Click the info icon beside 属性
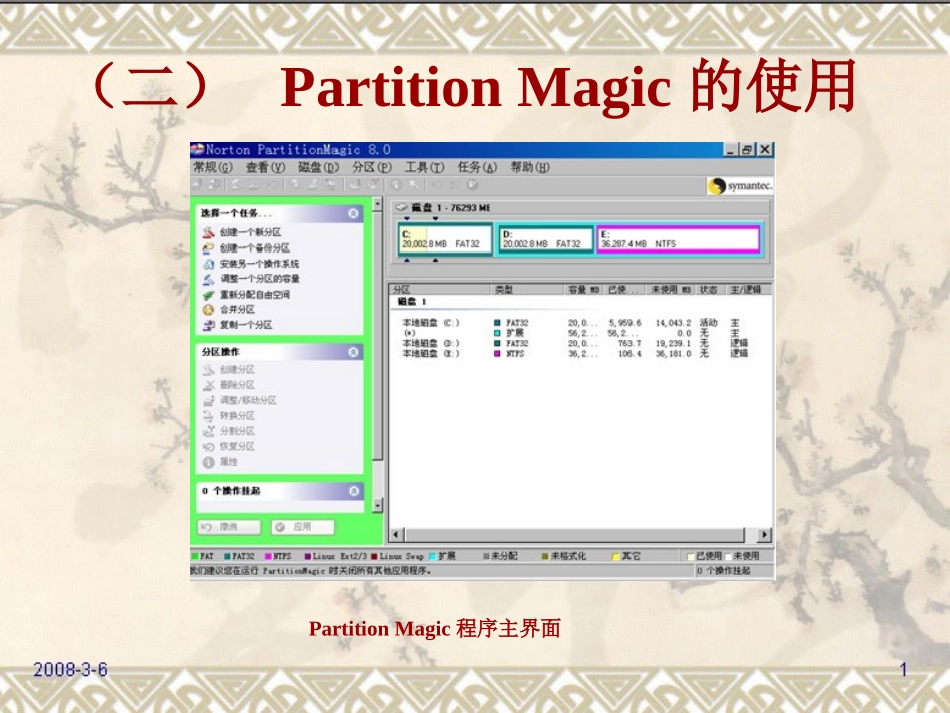 pyautogui.click(x=208, y=462)
